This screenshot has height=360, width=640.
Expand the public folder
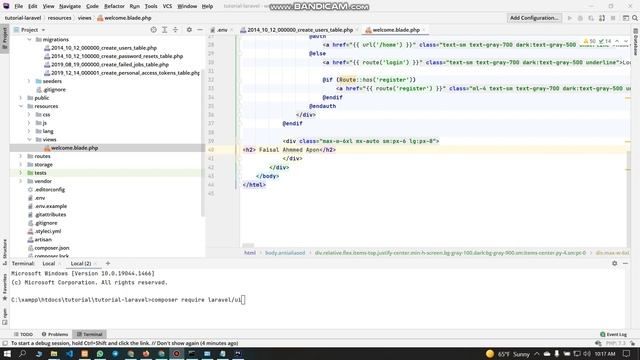point(21,98)
